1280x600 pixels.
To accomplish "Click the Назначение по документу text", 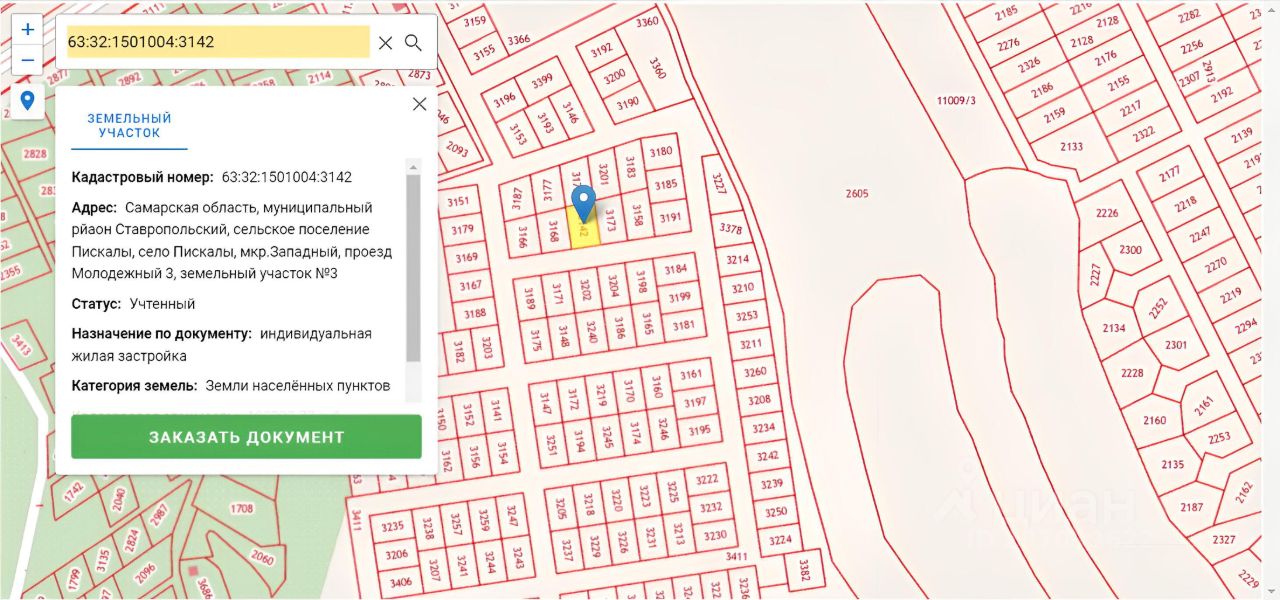I will click(222, 344).
